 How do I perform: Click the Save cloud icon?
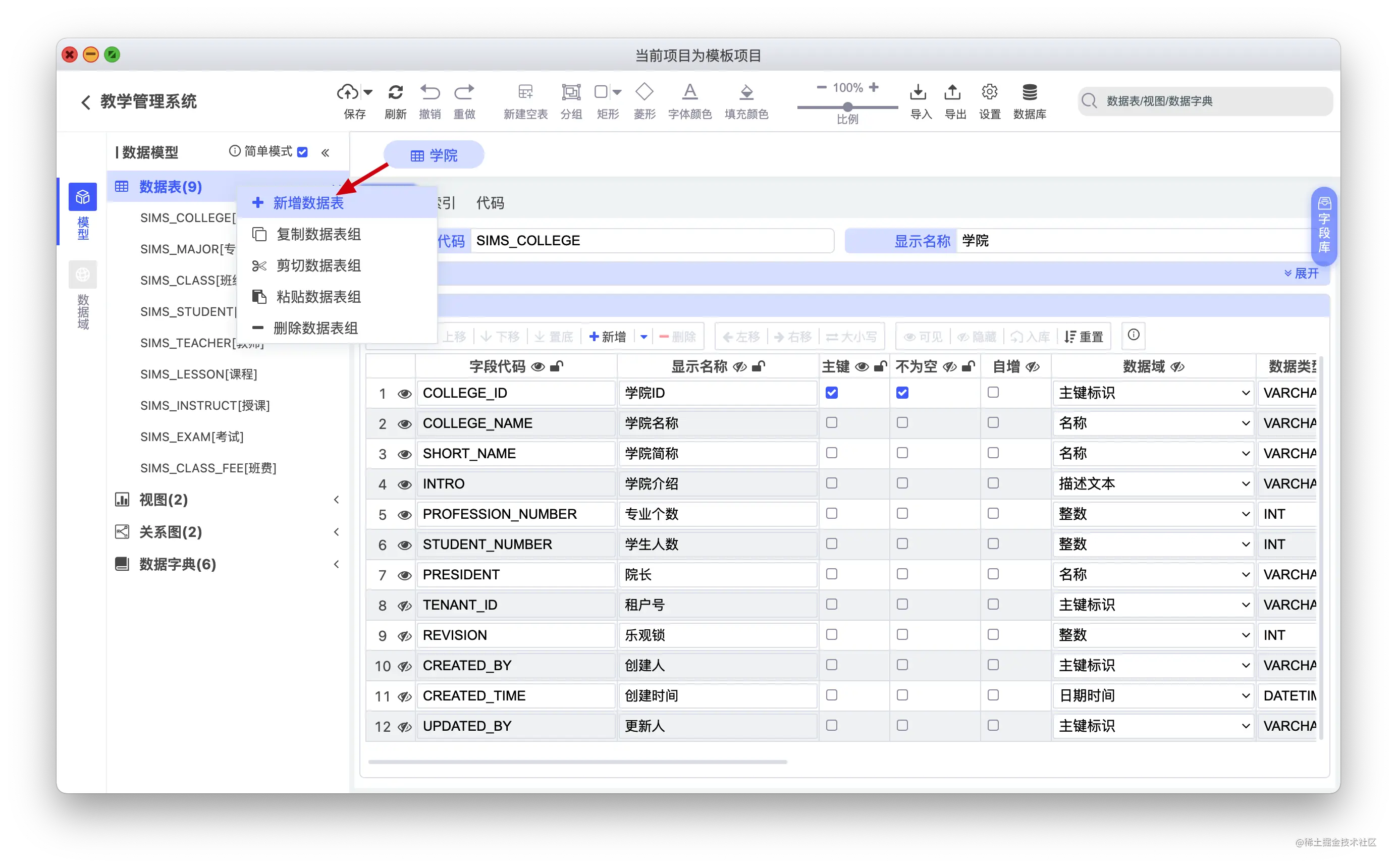point(348,92)
